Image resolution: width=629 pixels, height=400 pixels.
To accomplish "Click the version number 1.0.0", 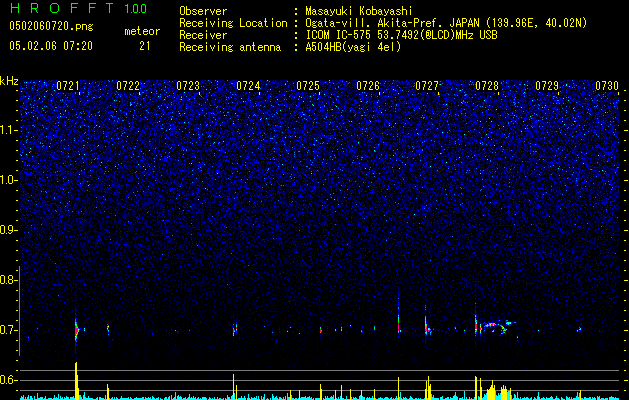I will point(136,9).
